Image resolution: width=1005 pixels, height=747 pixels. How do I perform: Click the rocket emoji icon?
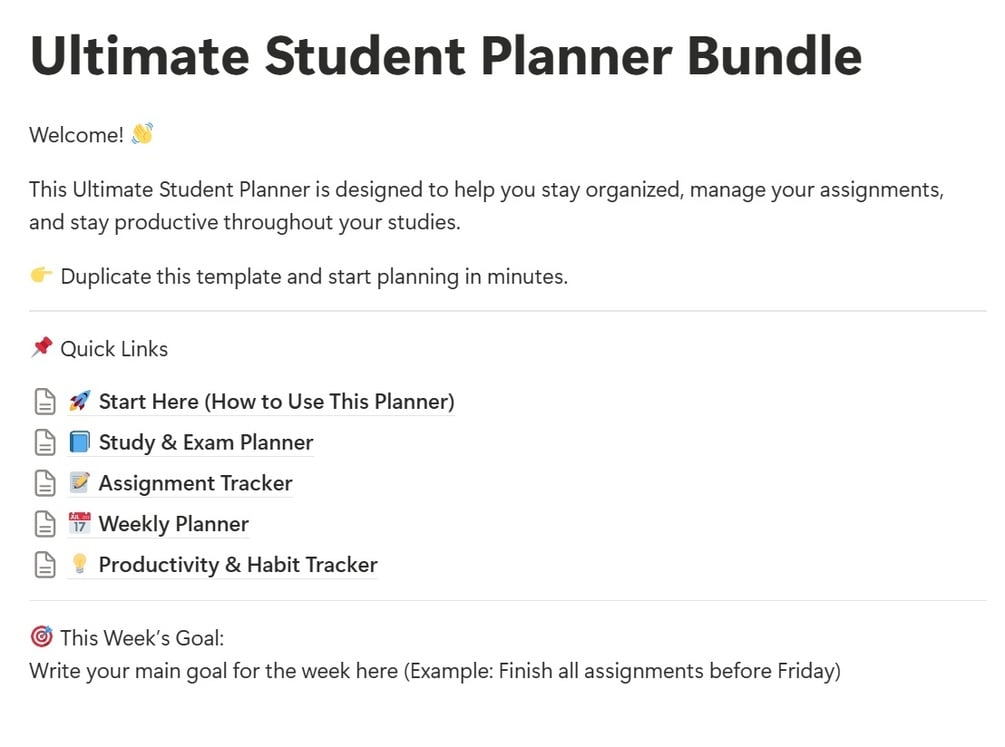tap(80, 402)
